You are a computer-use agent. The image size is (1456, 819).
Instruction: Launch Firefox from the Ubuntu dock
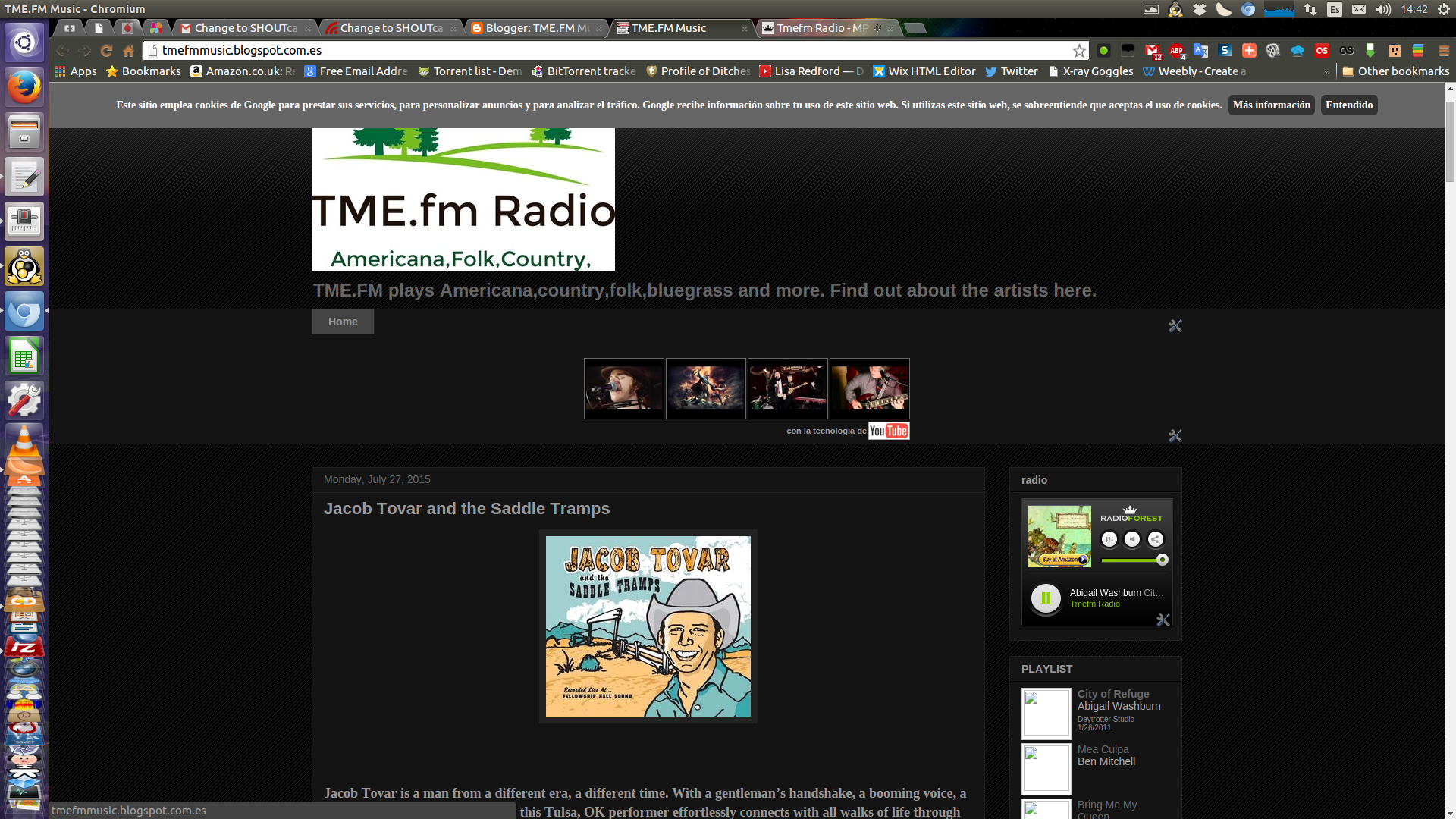click(24, 87)
